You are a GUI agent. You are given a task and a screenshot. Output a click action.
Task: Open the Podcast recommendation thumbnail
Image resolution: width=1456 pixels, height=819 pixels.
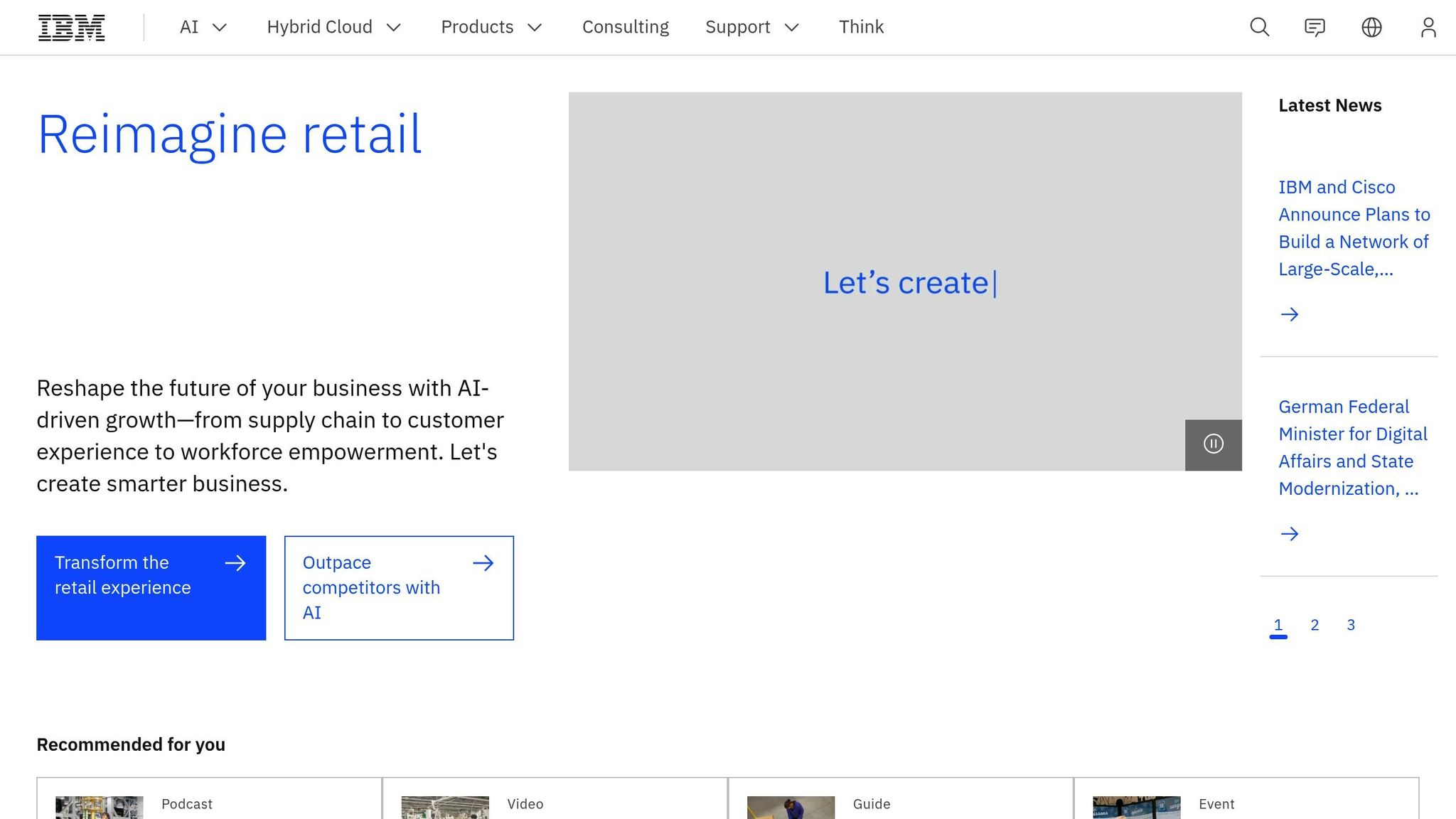[x=100, y=808]
